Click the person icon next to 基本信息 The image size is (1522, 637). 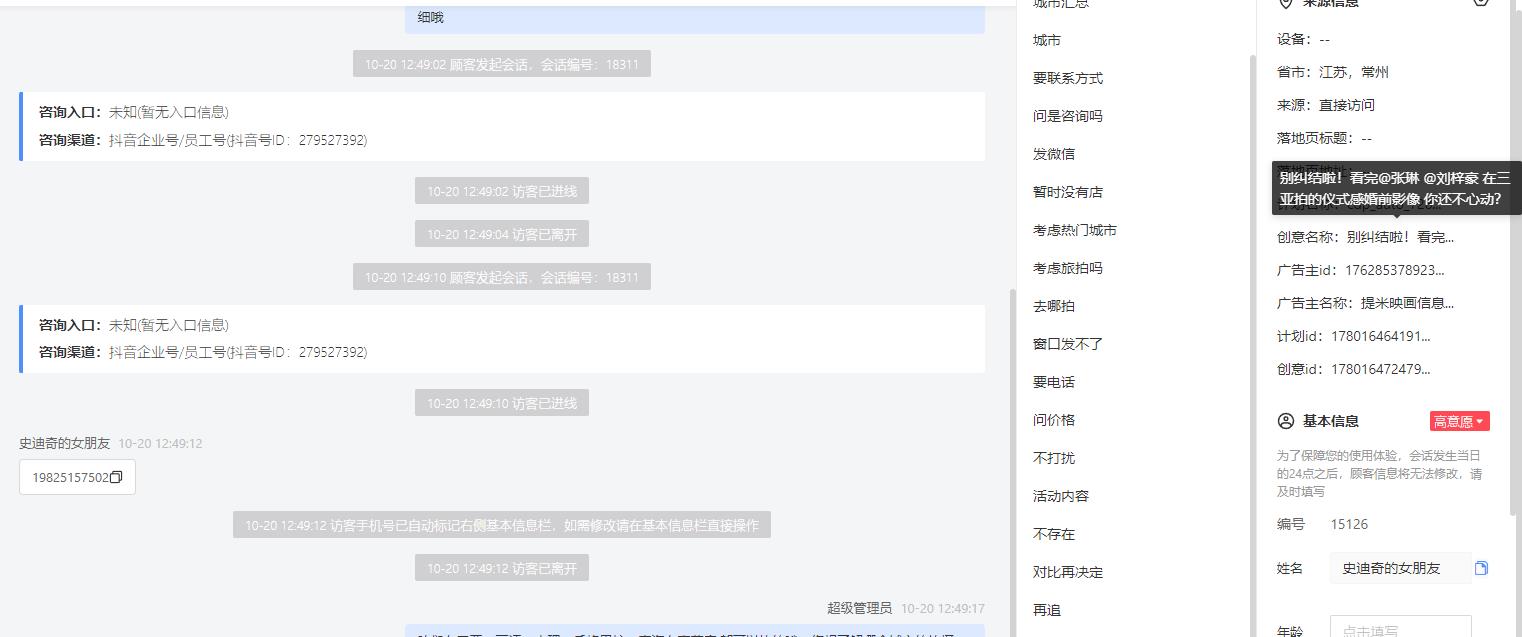coord(1286,421)
